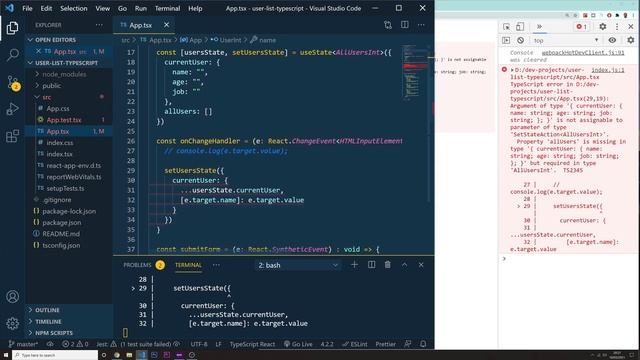Open the Extensions view
This screenshot has width=640, height=360.
[x=12, y=136]
